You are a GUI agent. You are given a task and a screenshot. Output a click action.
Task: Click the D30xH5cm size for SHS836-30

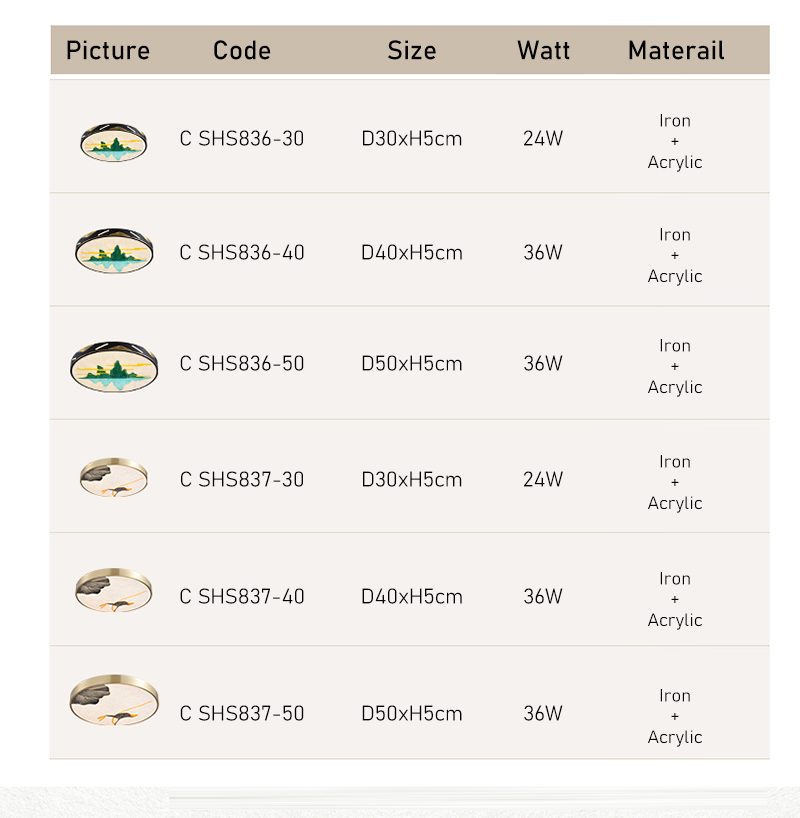(412, 139)
